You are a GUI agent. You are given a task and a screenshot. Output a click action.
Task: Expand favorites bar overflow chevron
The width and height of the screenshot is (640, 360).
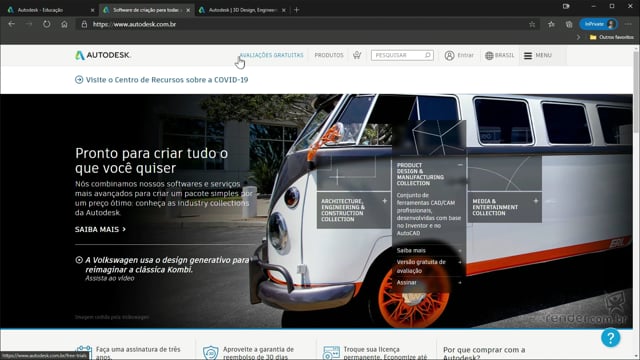pyautogui.click(x=578, y=37)
